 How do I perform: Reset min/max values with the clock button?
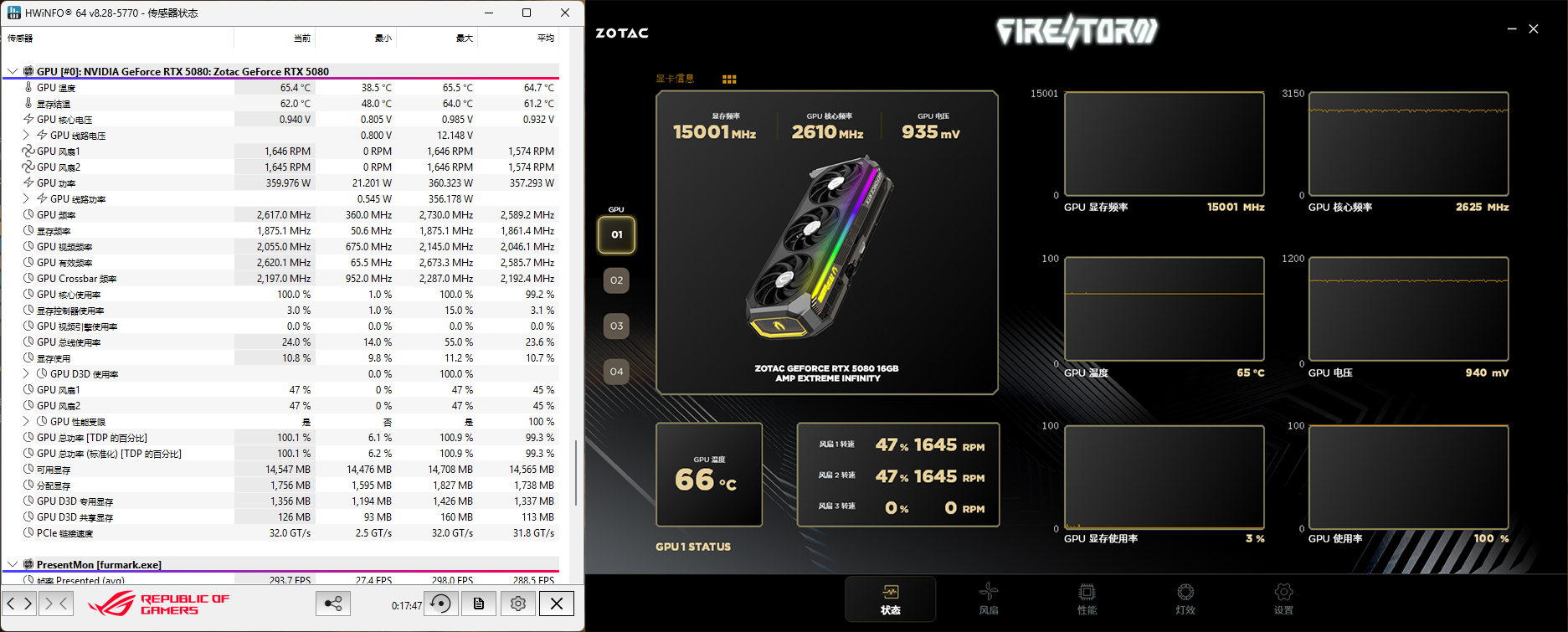point(440,604)
